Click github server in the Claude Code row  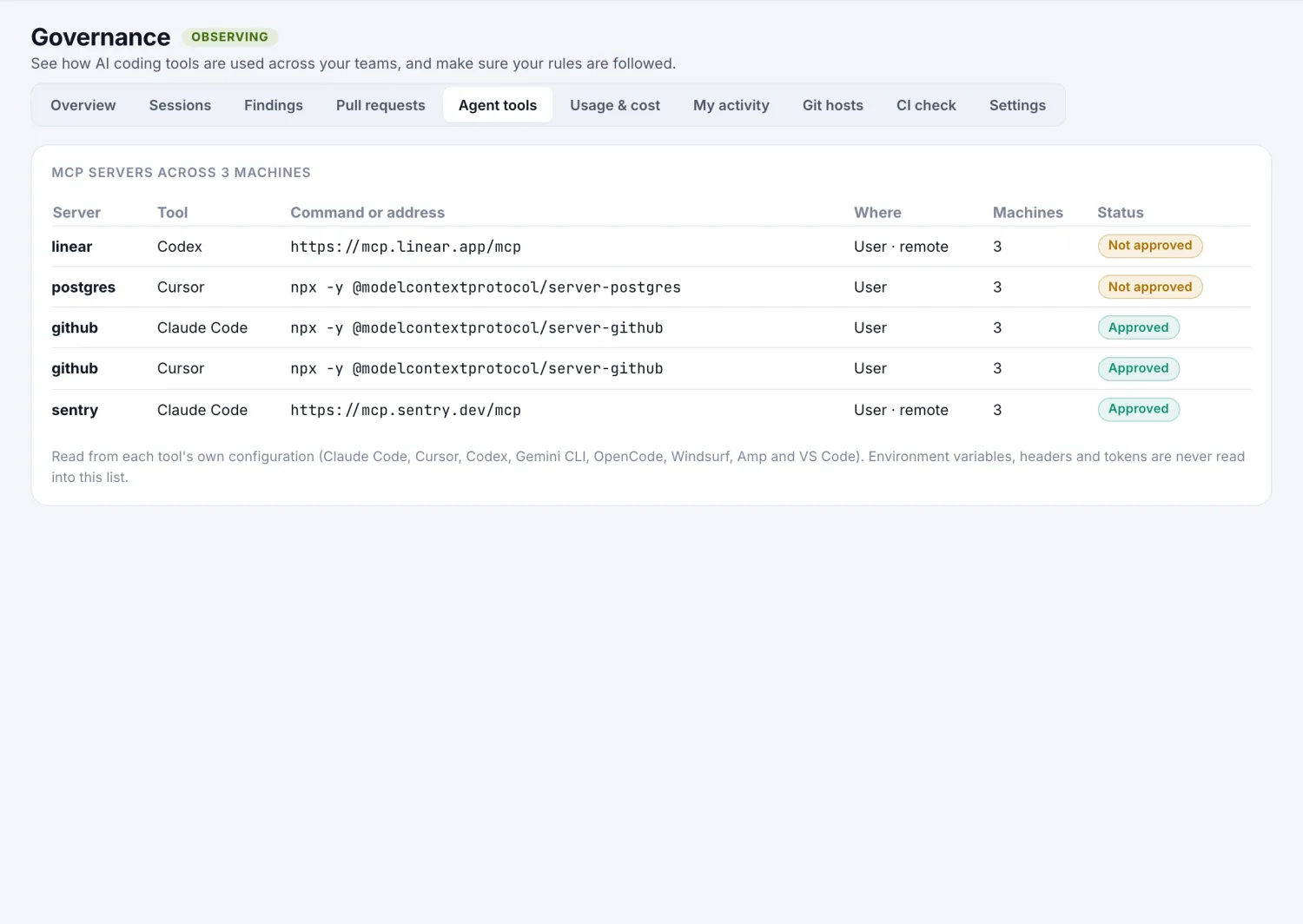pyautogui.click(x=75, y=328)
